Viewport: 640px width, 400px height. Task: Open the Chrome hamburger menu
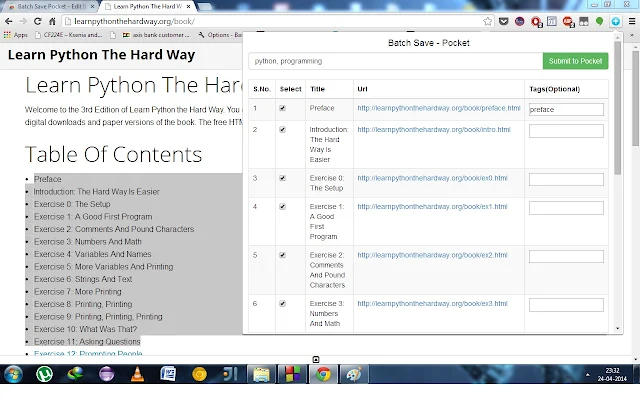[632, 21]
